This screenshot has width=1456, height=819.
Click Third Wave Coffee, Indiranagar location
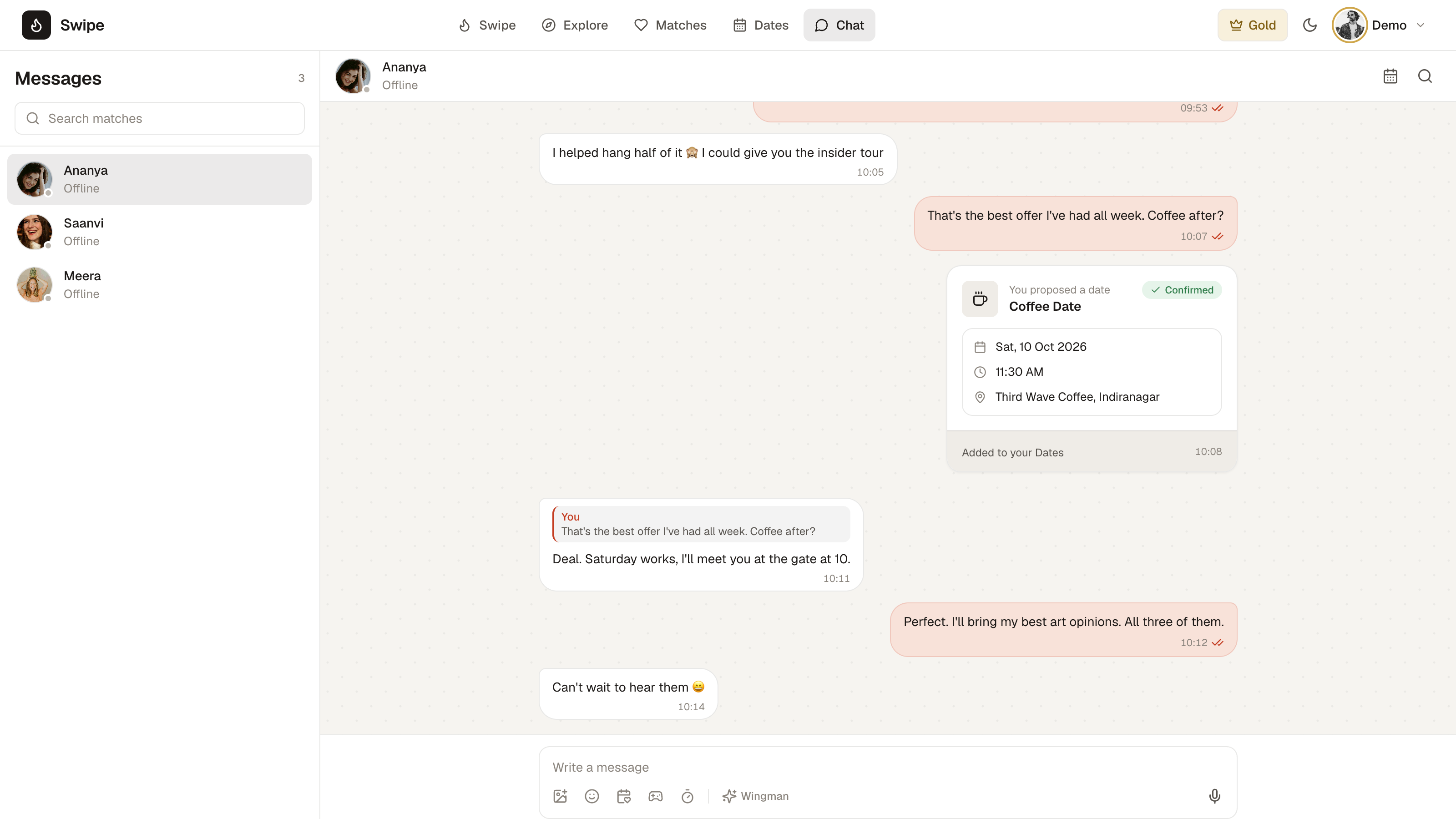(1077, 397)
